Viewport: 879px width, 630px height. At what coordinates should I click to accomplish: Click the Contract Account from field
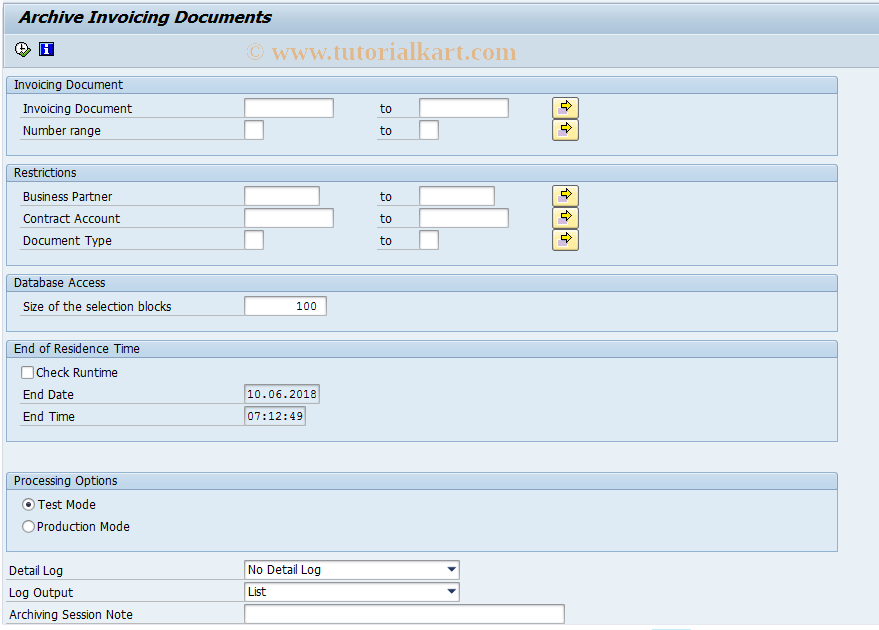coord(289,218)
